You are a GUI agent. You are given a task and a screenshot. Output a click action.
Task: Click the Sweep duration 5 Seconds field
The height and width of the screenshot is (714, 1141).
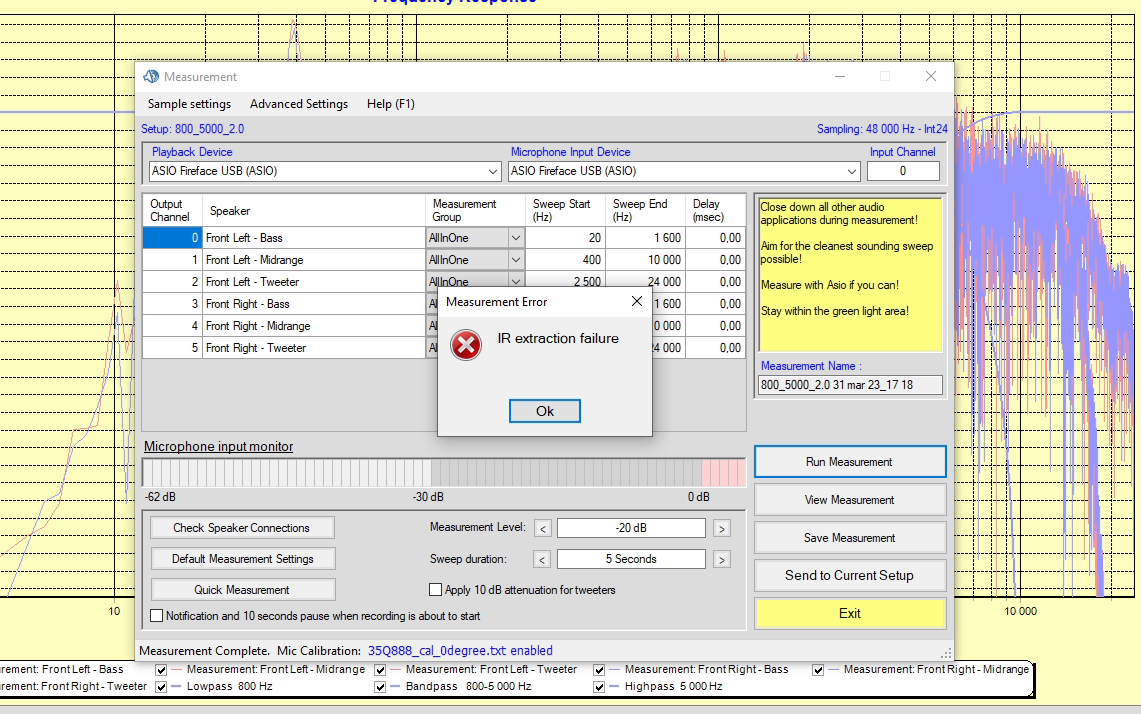[x=631, y=559]
